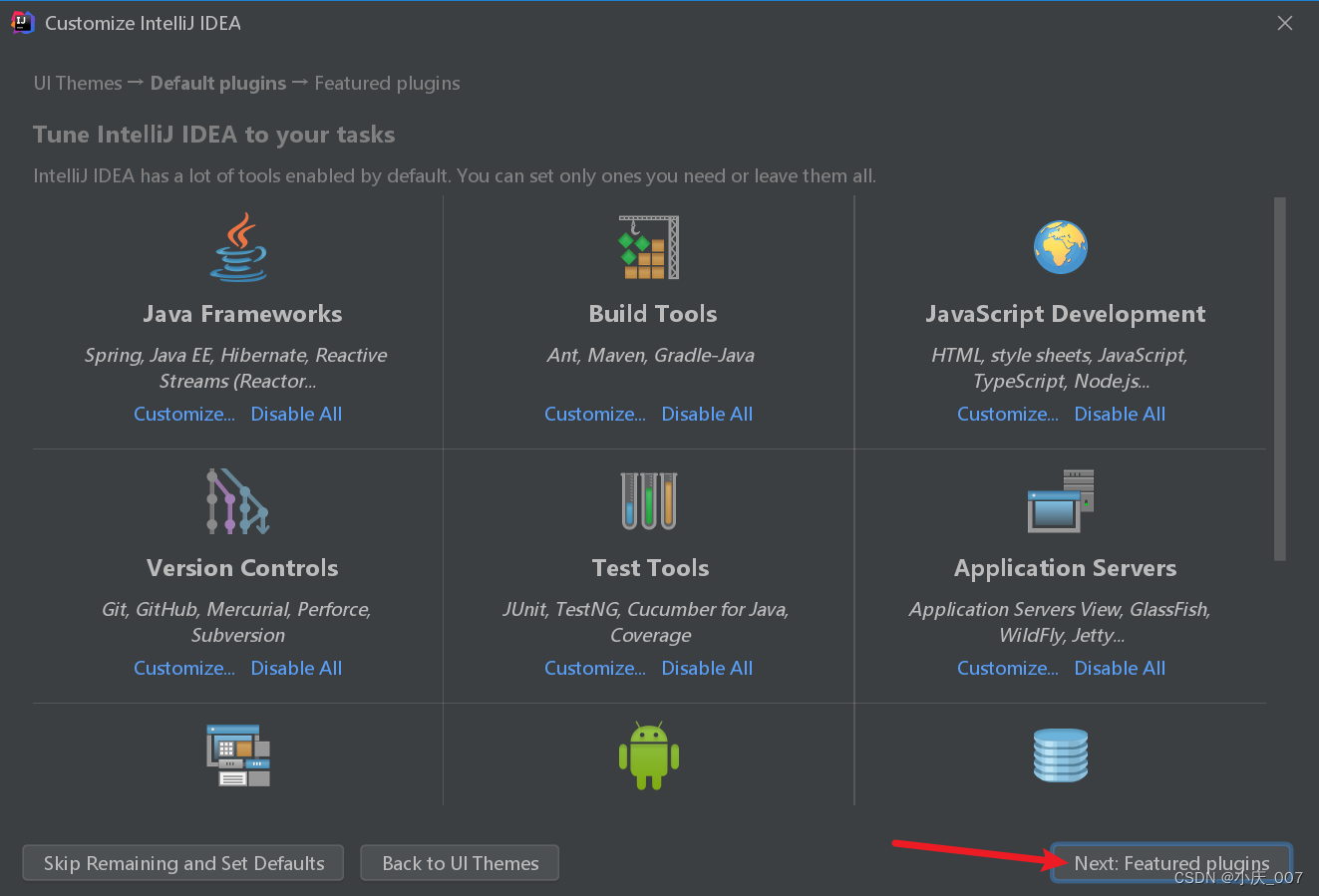Disable all Test Tools plugins
1319x896 pixels.
[707, 668]
